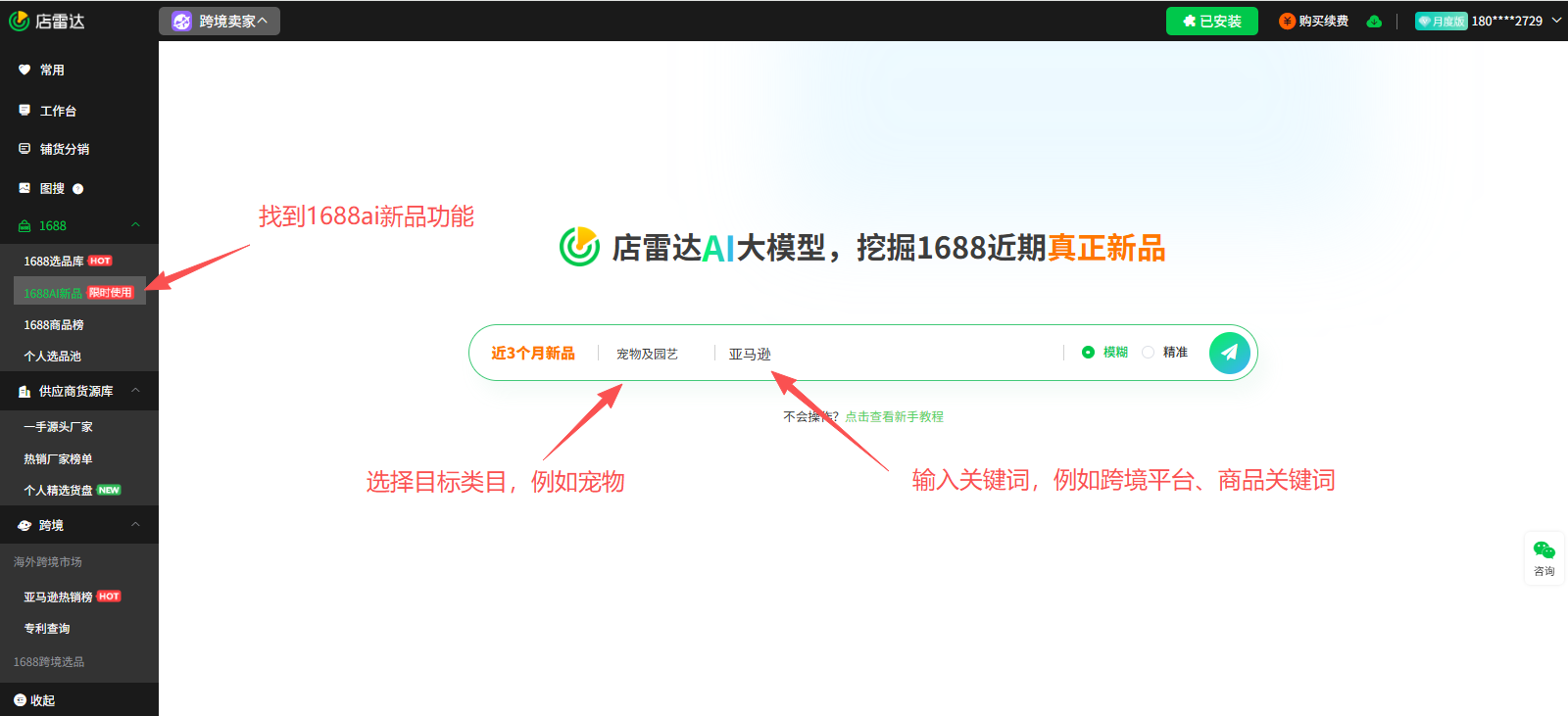Open the 点击查看新手教程 tutorial link
The height and width of the screenshot is (716, 1568).
point(894,417)
